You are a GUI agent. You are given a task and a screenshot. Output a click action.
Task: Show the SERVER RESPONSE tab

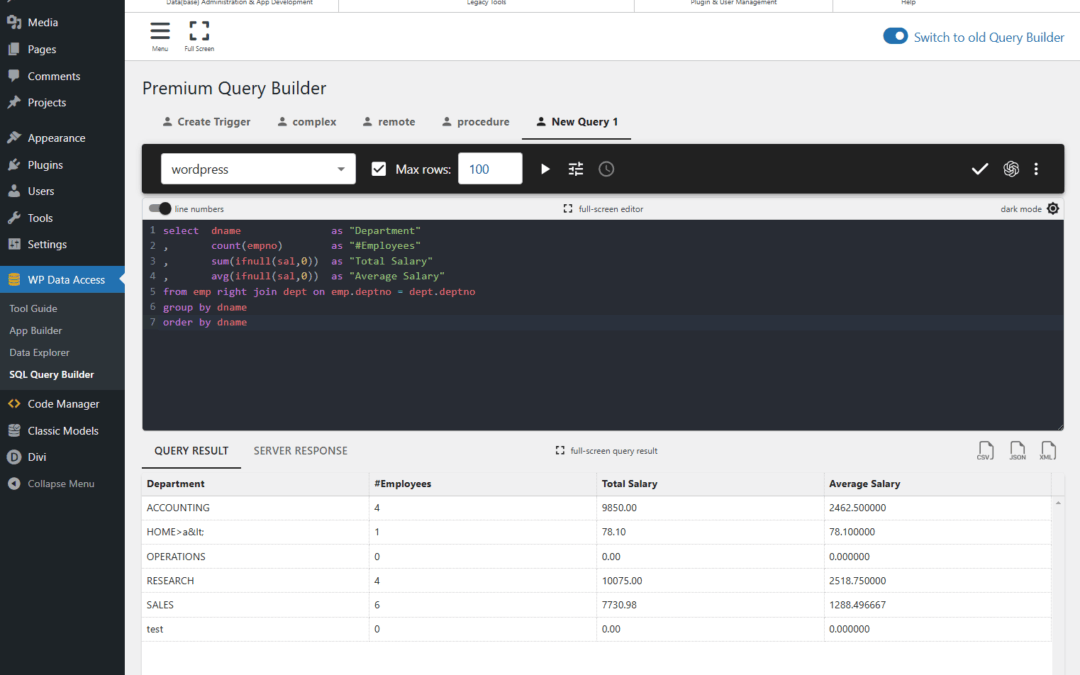300,450
